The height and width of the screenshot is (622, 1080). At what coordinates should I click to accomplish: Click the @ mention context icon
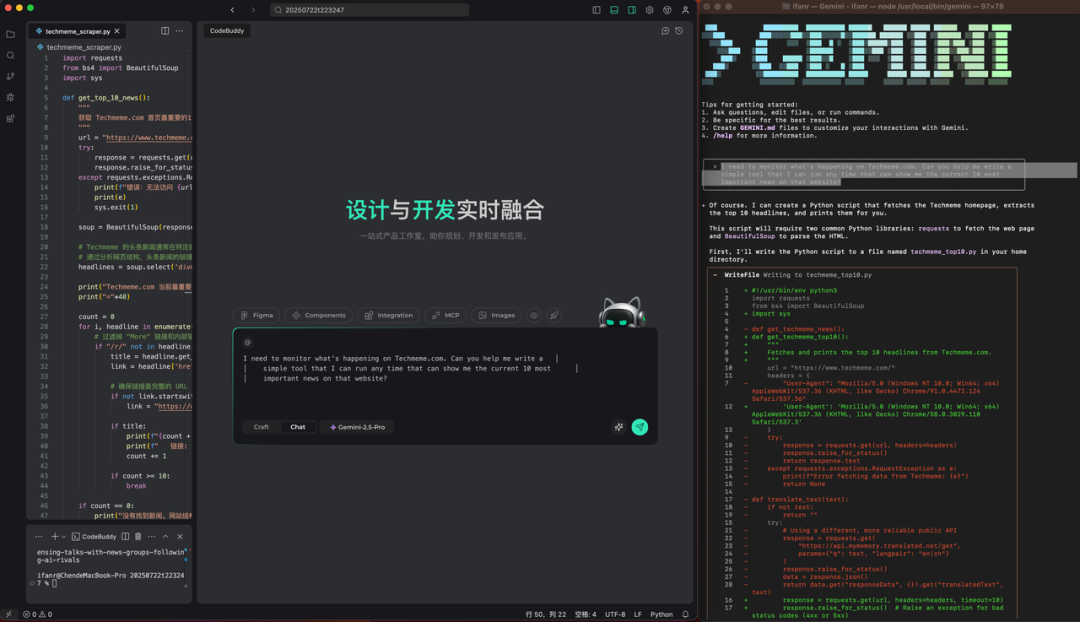point(247,342)
